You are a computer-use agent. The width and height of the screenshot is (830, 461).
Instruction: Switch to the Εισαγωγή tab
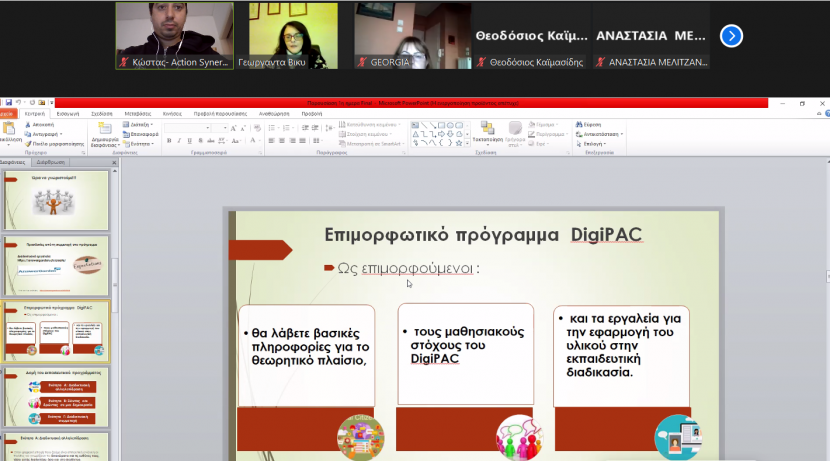pos(68,114)
